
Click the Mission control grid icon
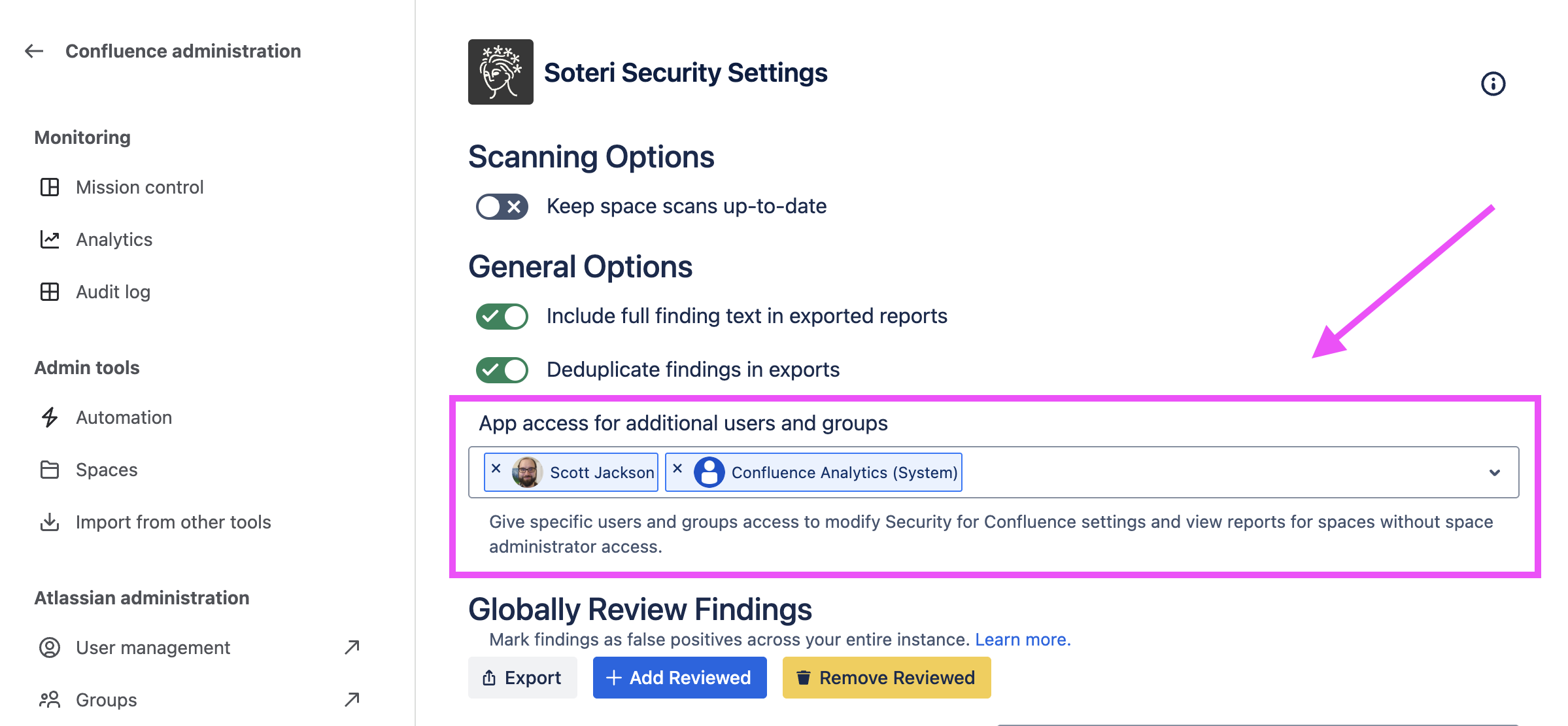point(50,187)
